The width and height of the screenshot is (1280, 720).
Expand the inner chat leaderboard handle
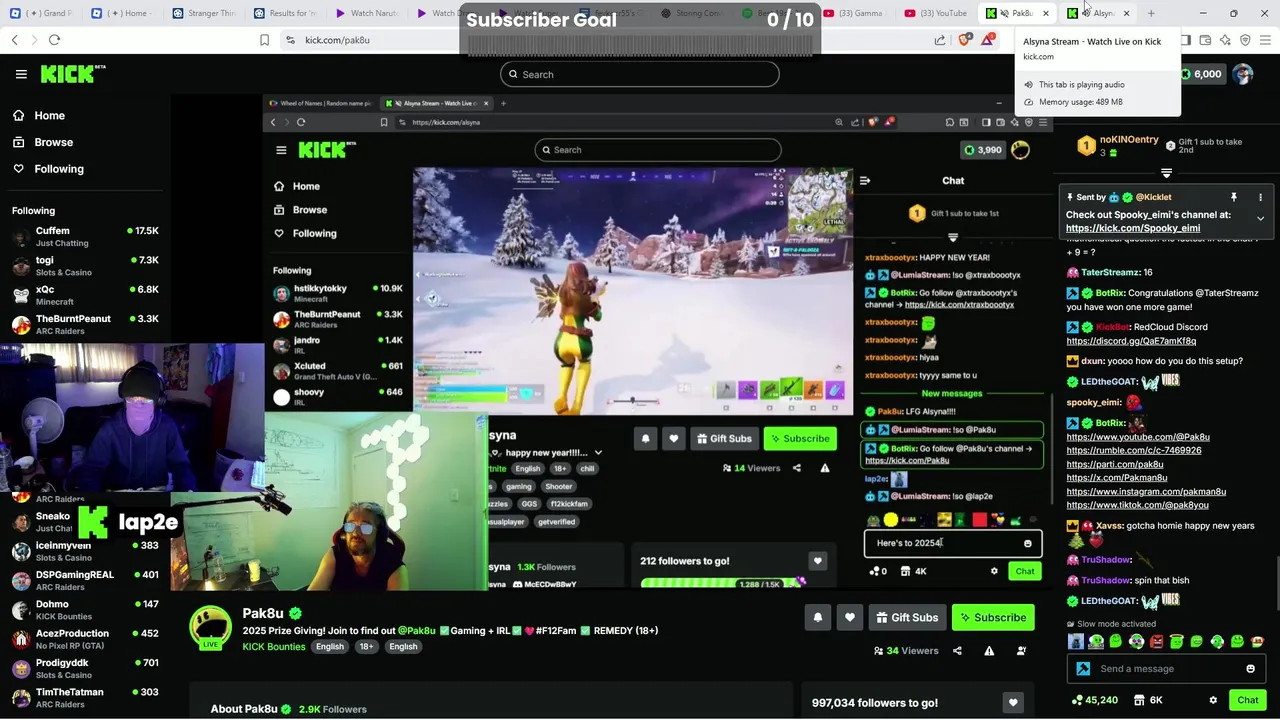click(952, 238)
